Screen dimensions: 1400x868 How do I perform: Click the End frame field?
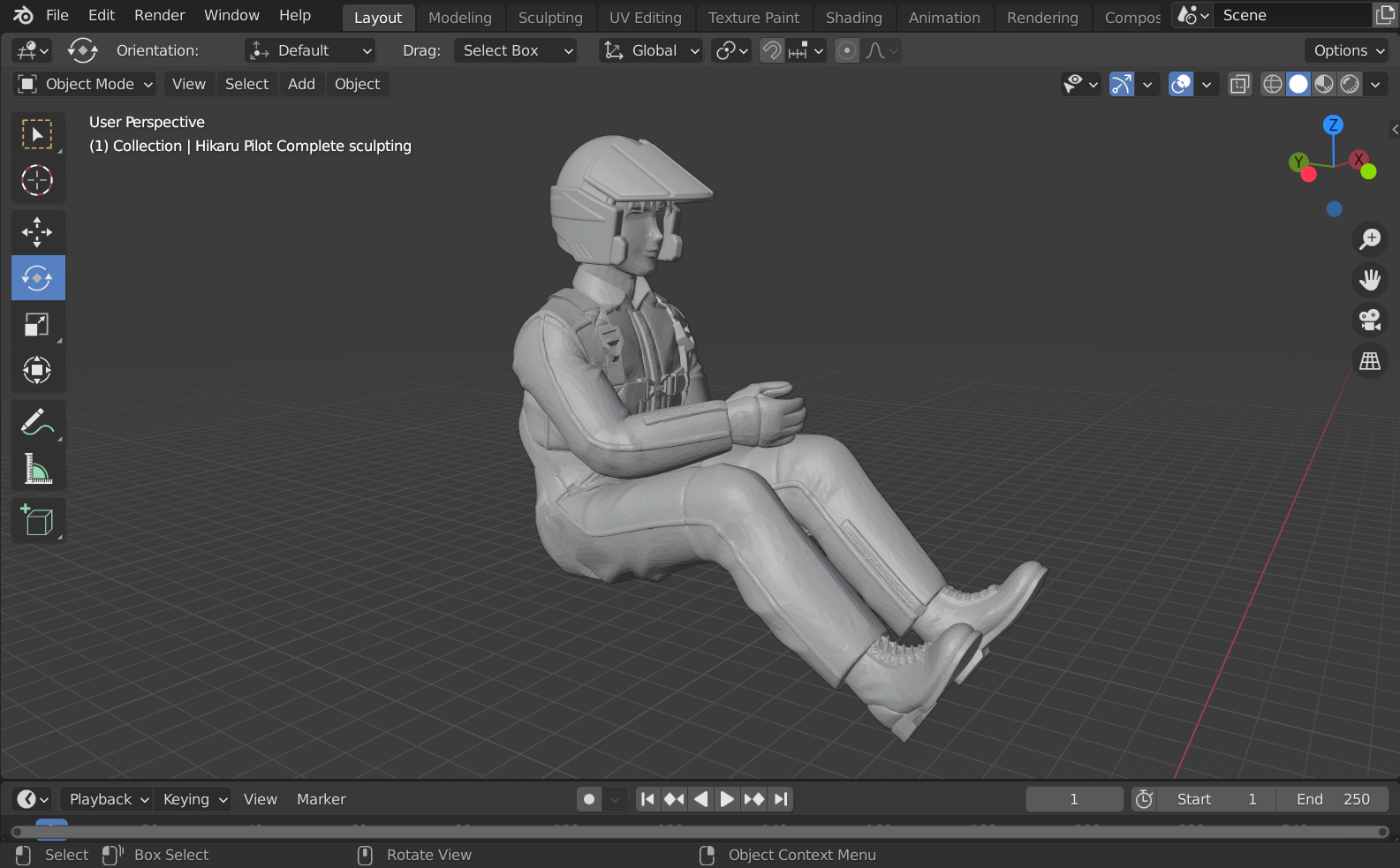click(1333, 799)
